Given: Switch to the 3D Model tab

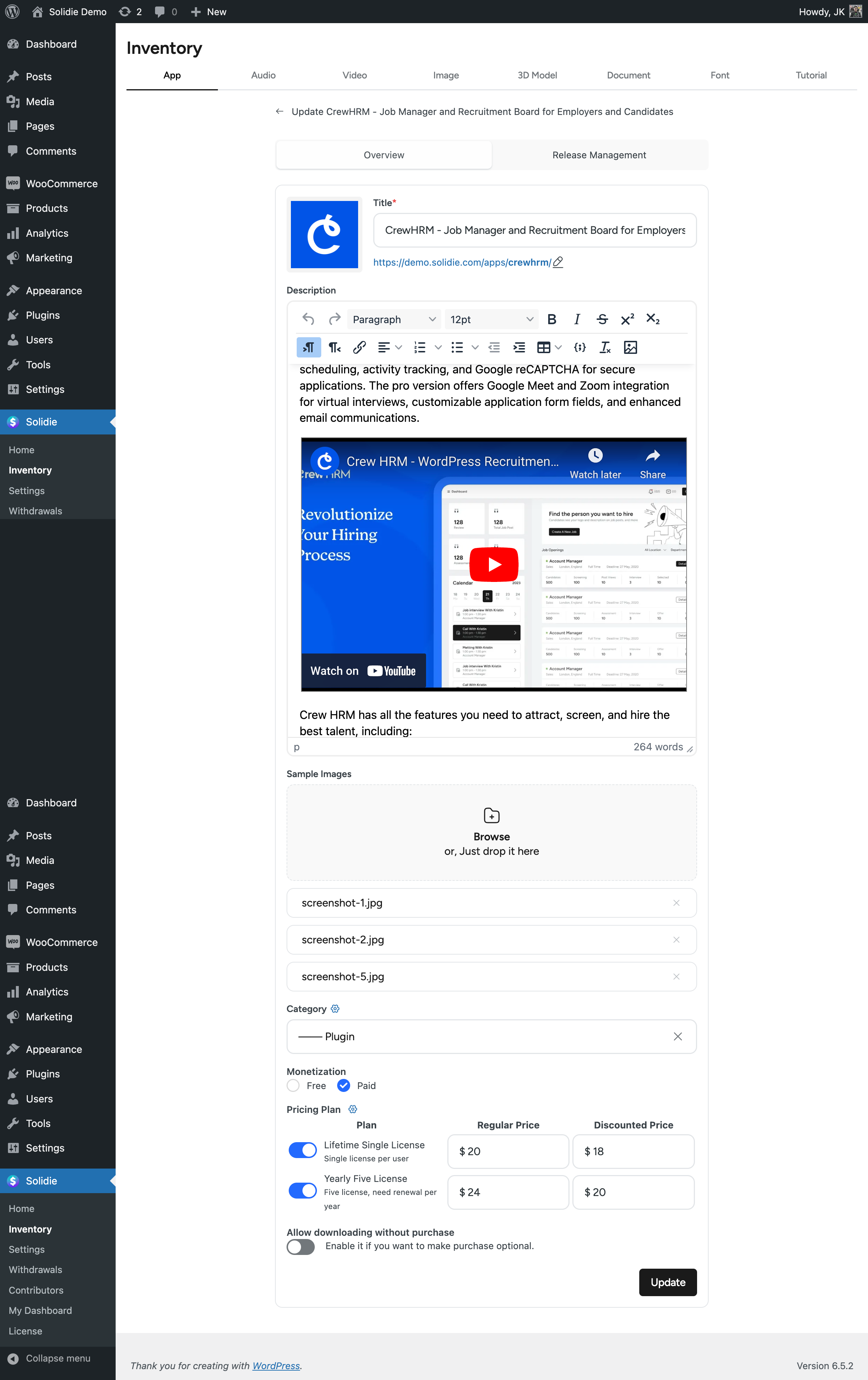Looking at the screenshot, I should tap(537, 75).
